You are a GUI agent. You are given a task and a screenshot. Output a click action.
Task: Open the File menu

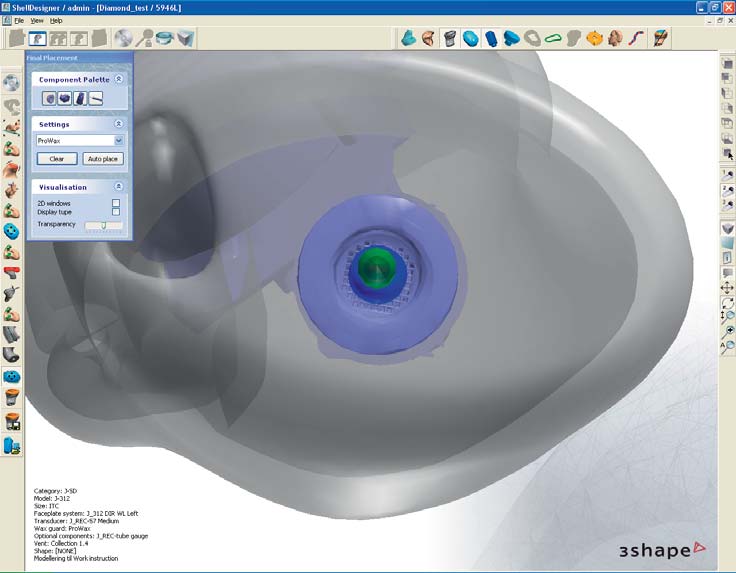pos(19,20)
